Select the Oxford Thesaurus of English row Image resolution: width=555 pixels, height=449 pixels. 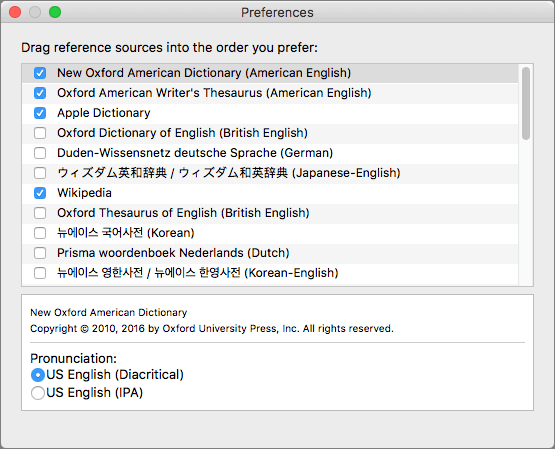pos(270,213)
